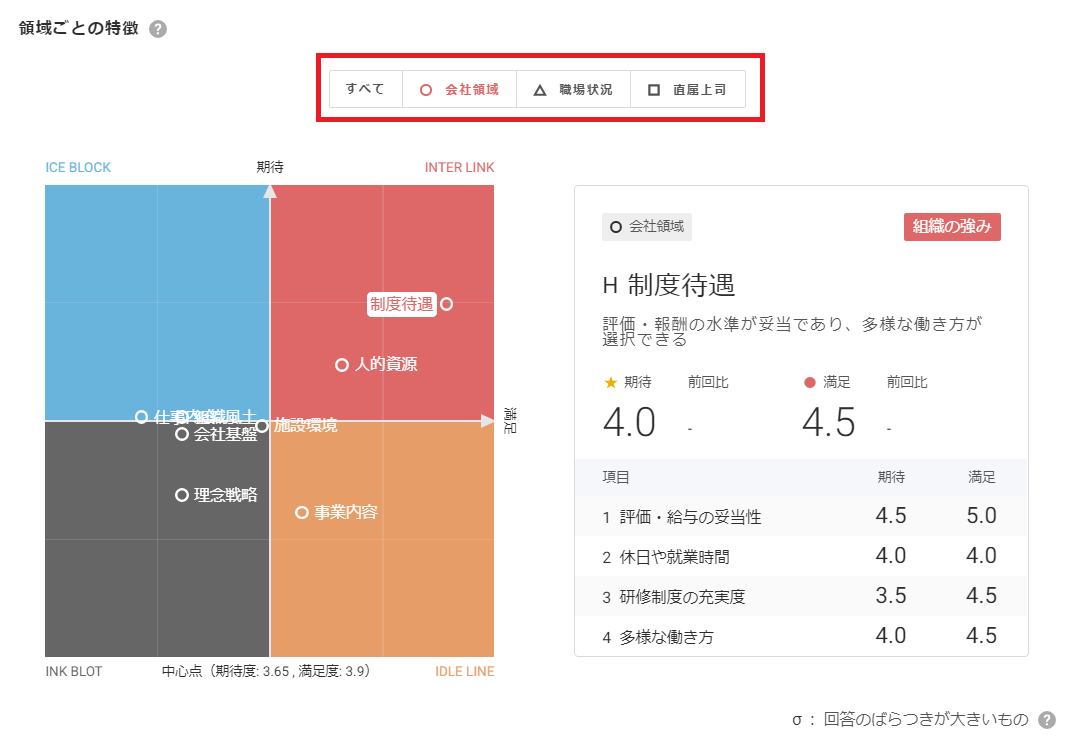Click the 組織の強み red badge

pos(952,227)
